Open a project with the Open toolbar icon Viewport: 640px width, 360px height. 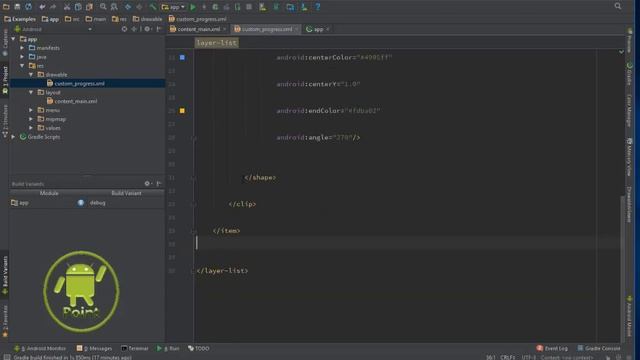[6, 7]
